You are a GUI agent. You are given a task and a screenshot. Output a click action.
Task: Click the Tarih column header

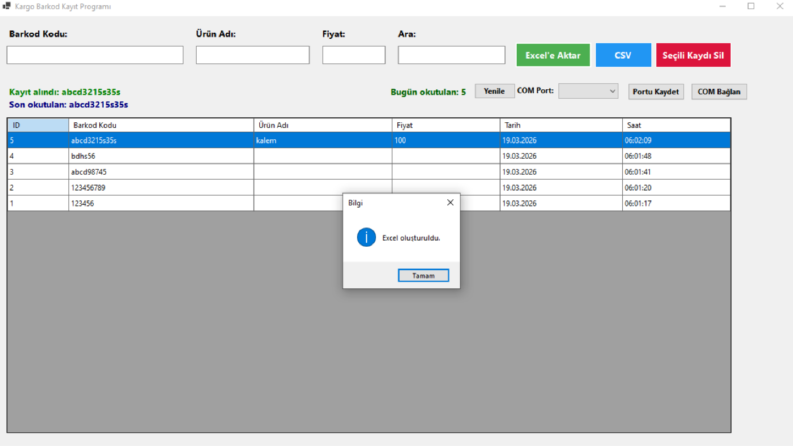(561, 125)
